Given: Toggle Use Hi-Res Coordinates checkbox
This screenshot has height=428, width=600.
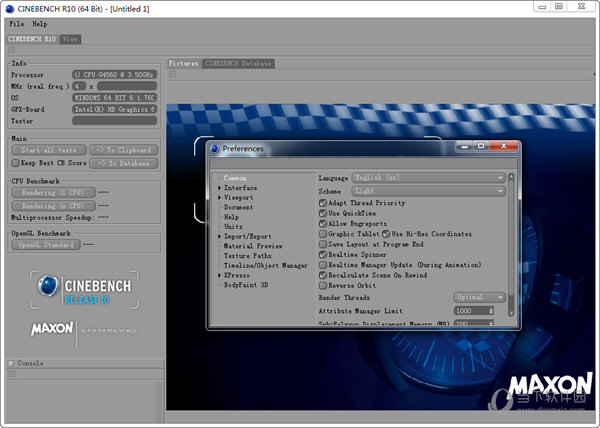Looking at the screenshot, I should click(386, 234).
